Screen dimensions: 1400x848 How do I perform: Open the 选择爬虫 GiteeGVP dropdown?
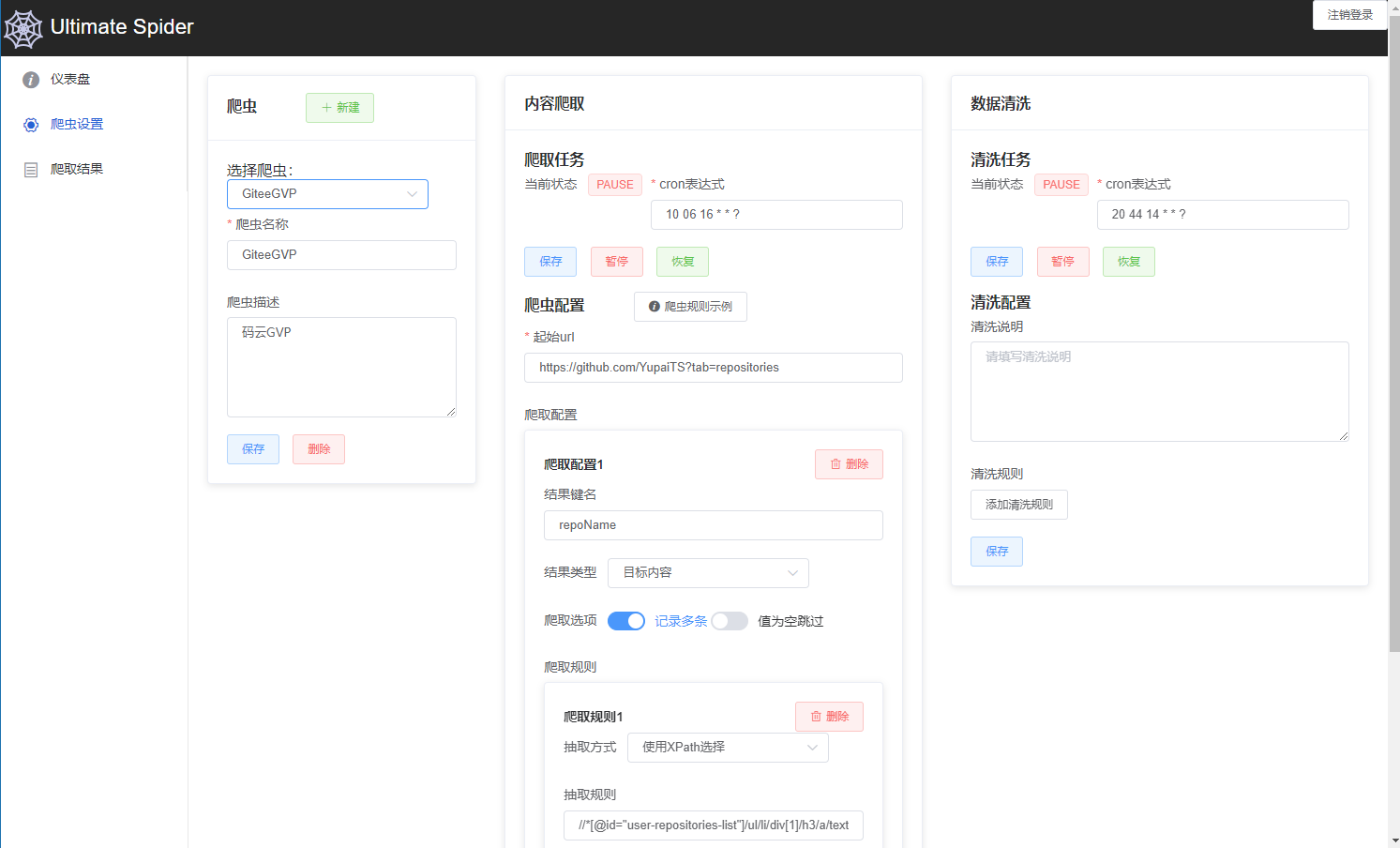[327, 193]
